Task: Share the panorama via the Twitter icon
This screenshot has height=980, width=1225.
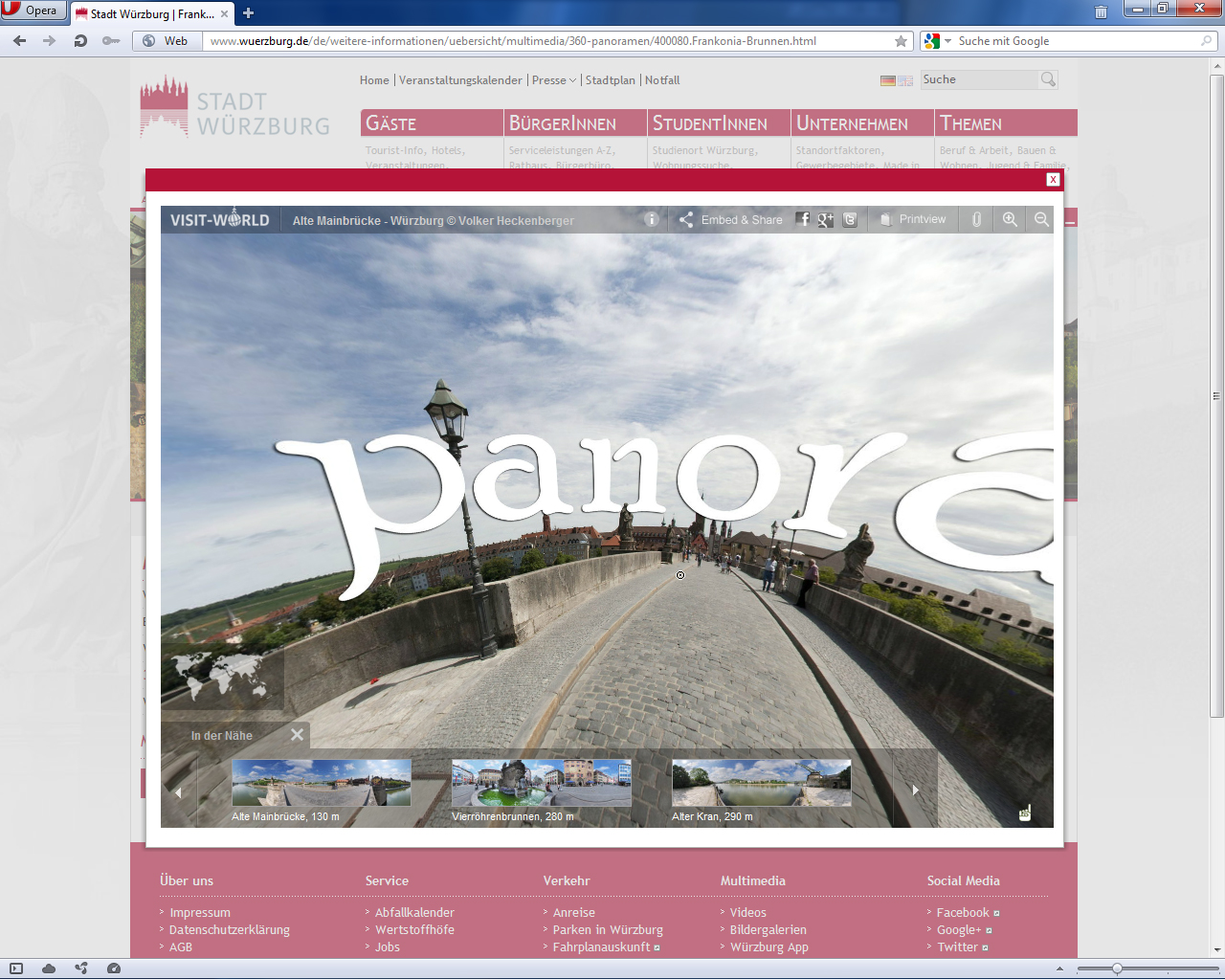Action: pos(850,219)
